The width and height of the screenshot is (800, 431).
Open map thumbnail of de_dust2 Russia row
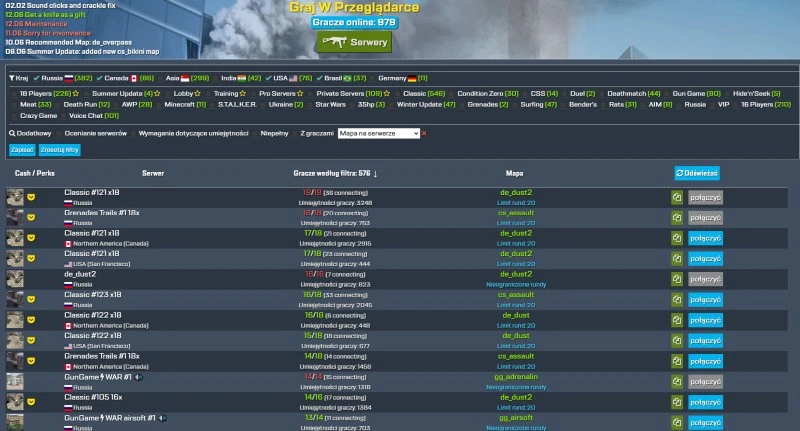click(15, 279)
